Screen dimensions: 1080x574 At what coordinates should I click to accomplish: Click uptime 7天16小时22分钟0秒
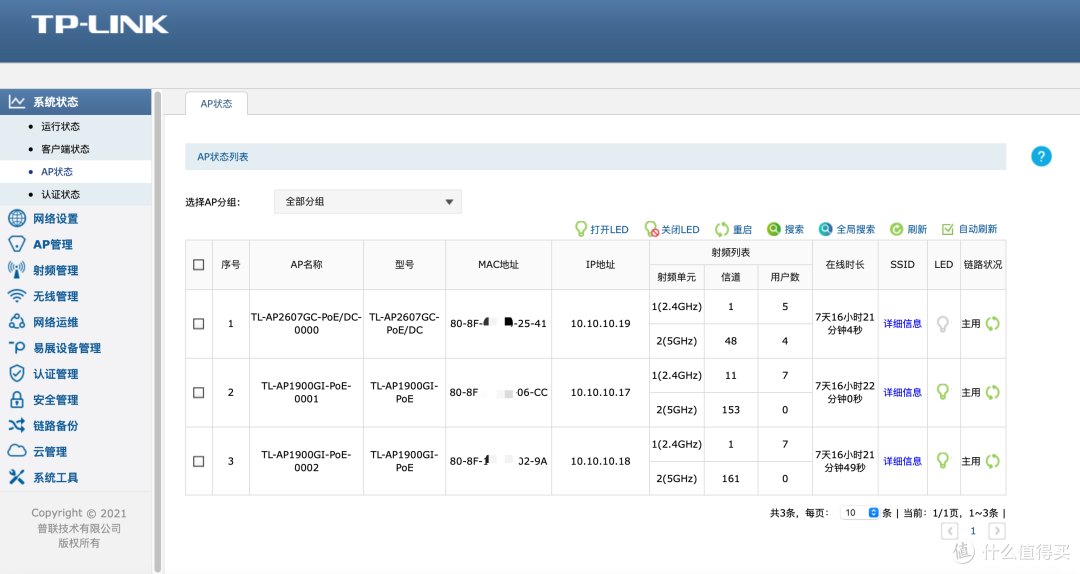(844, 392)
